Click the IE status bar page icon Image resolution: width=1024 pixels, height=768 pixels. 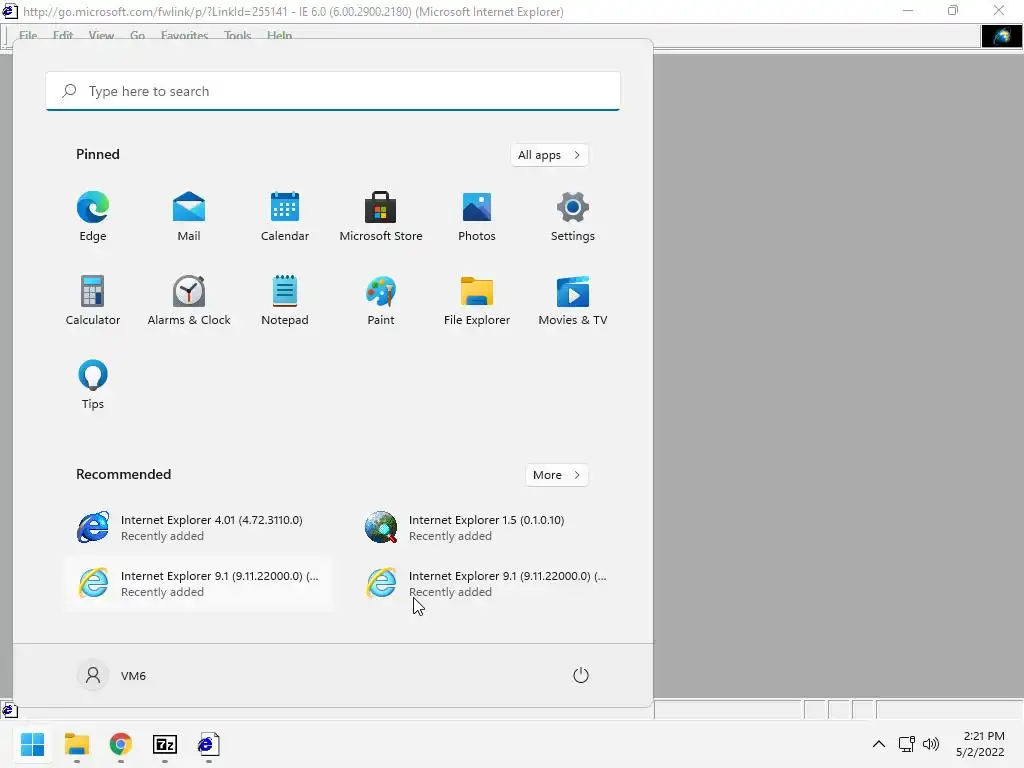point(9,710)
